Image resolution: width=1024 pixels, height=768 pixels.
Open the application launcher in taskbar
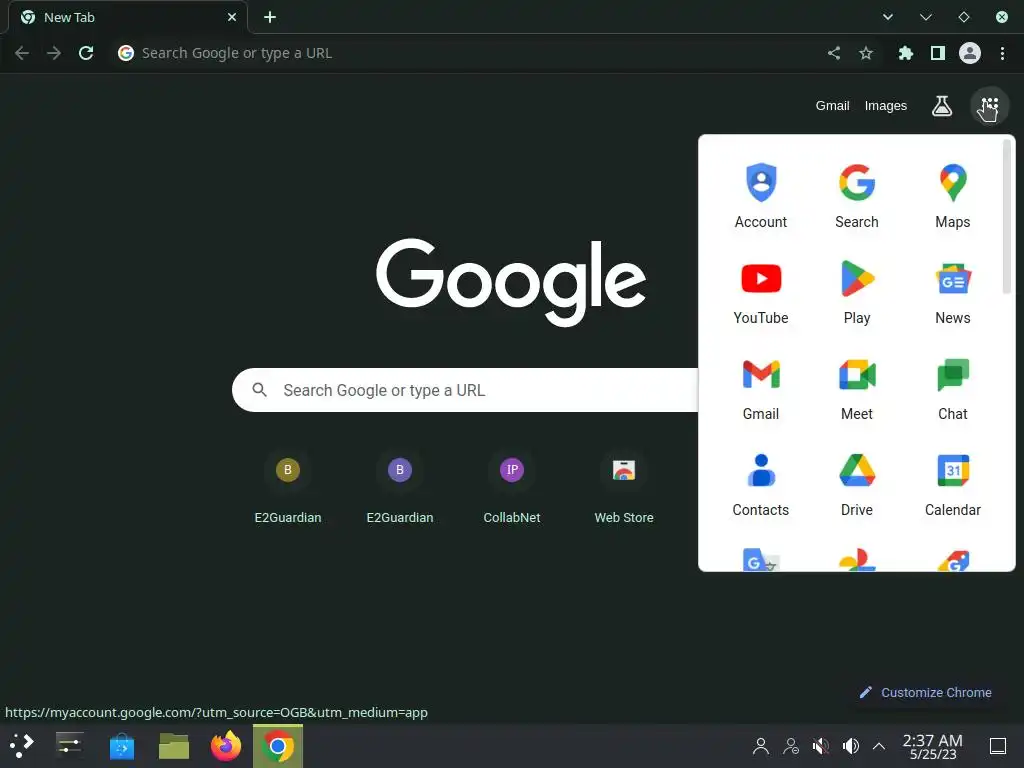point(22,746)
